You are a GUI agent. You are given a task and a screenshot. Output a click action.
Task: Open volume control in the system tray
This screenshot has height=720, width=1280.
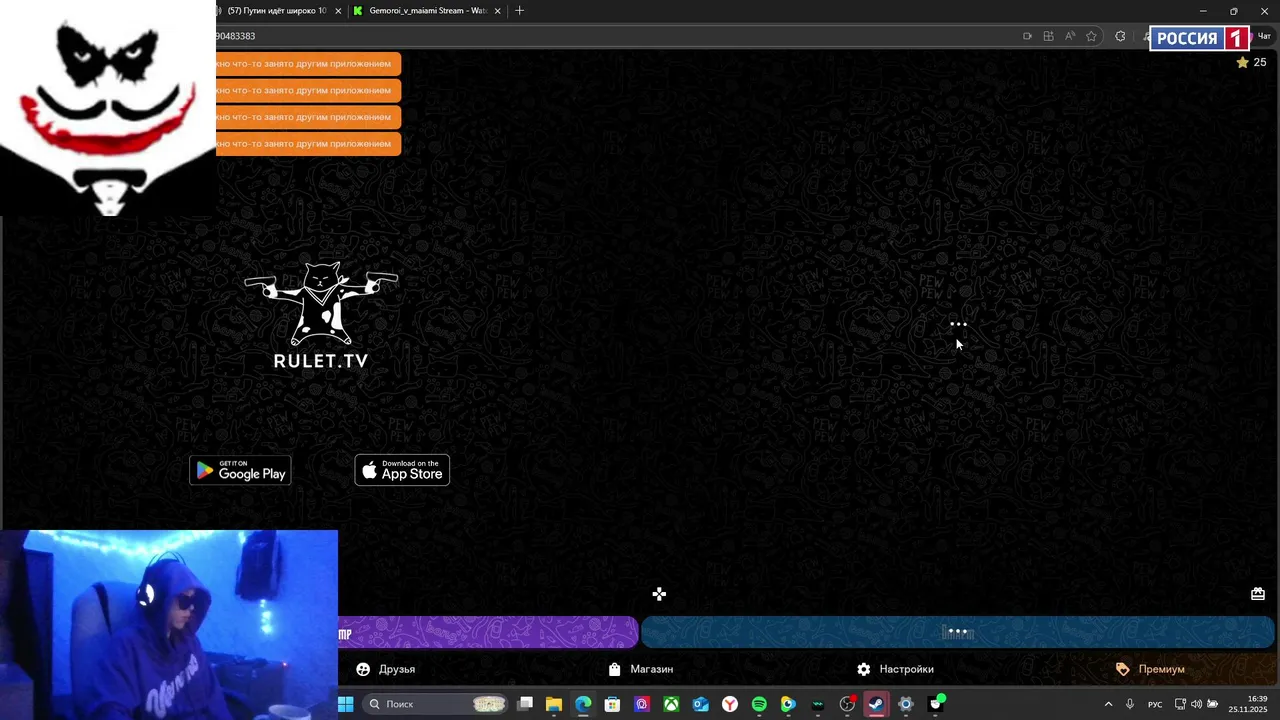point(1196,704)
